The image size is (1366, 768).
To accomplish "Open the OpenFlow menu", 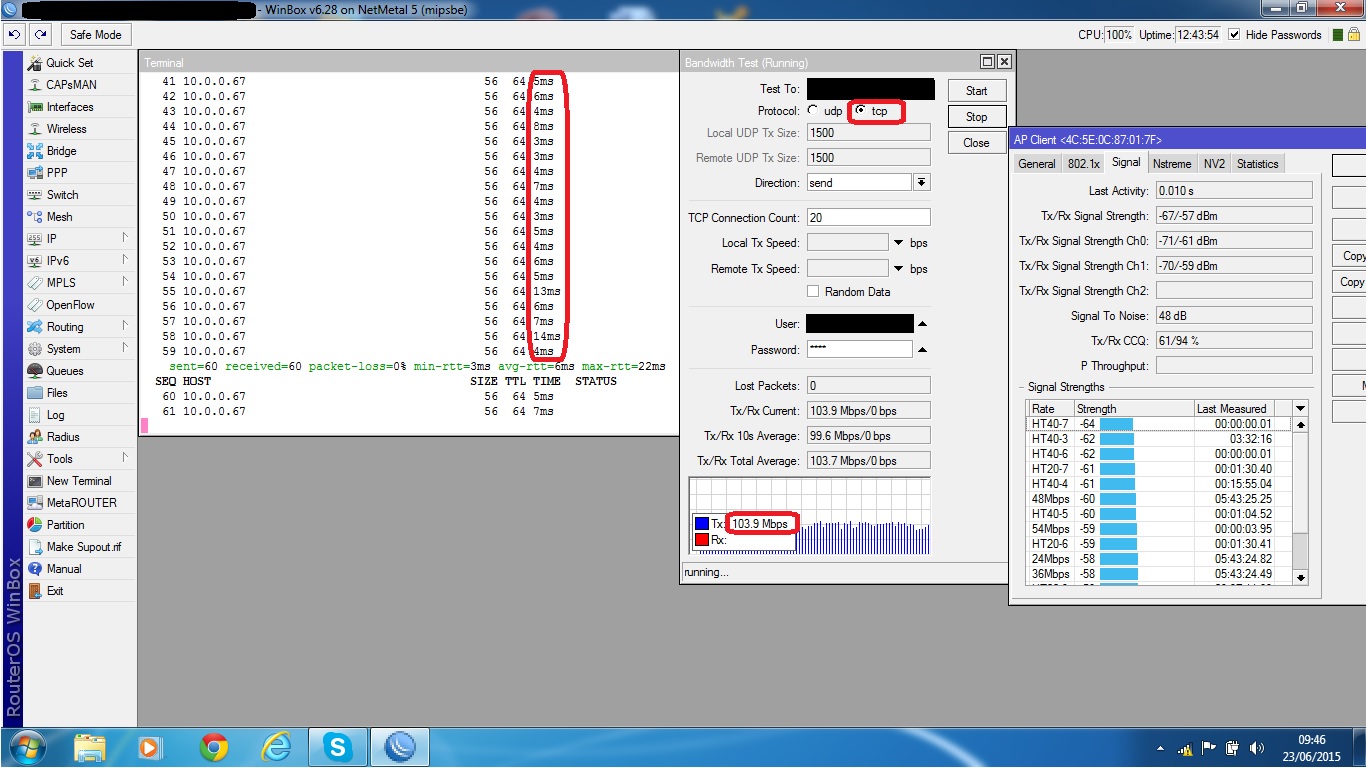I will tap(70, 305).
